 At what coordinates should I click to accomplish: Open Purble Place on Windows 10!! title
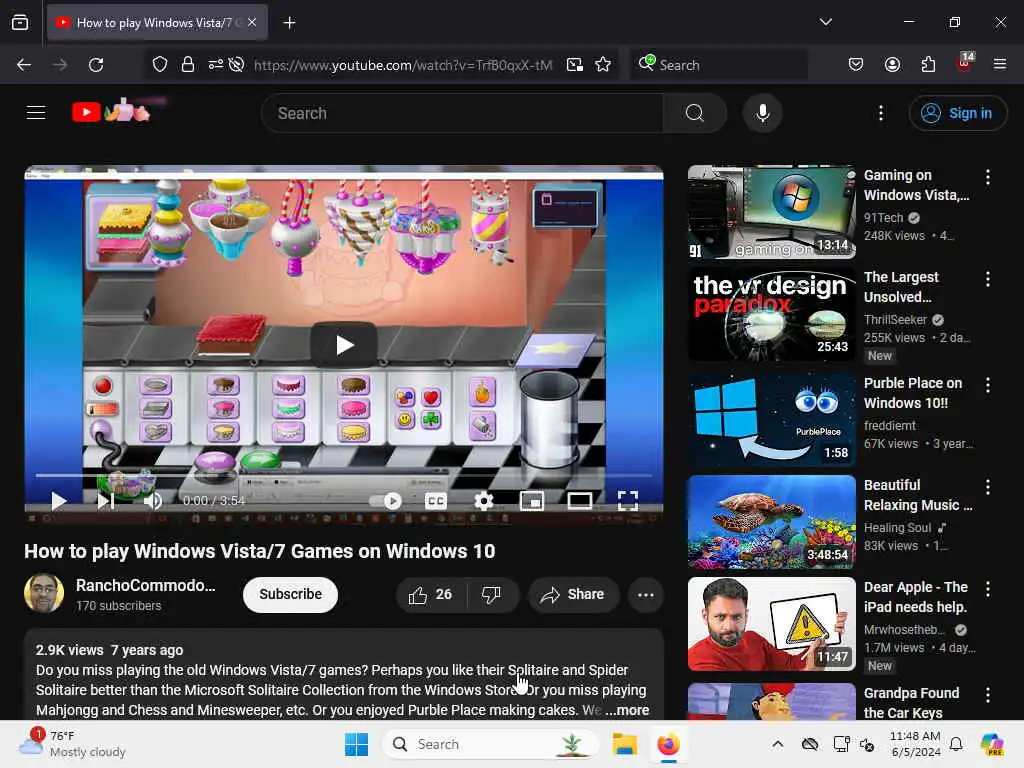[912, 393]
